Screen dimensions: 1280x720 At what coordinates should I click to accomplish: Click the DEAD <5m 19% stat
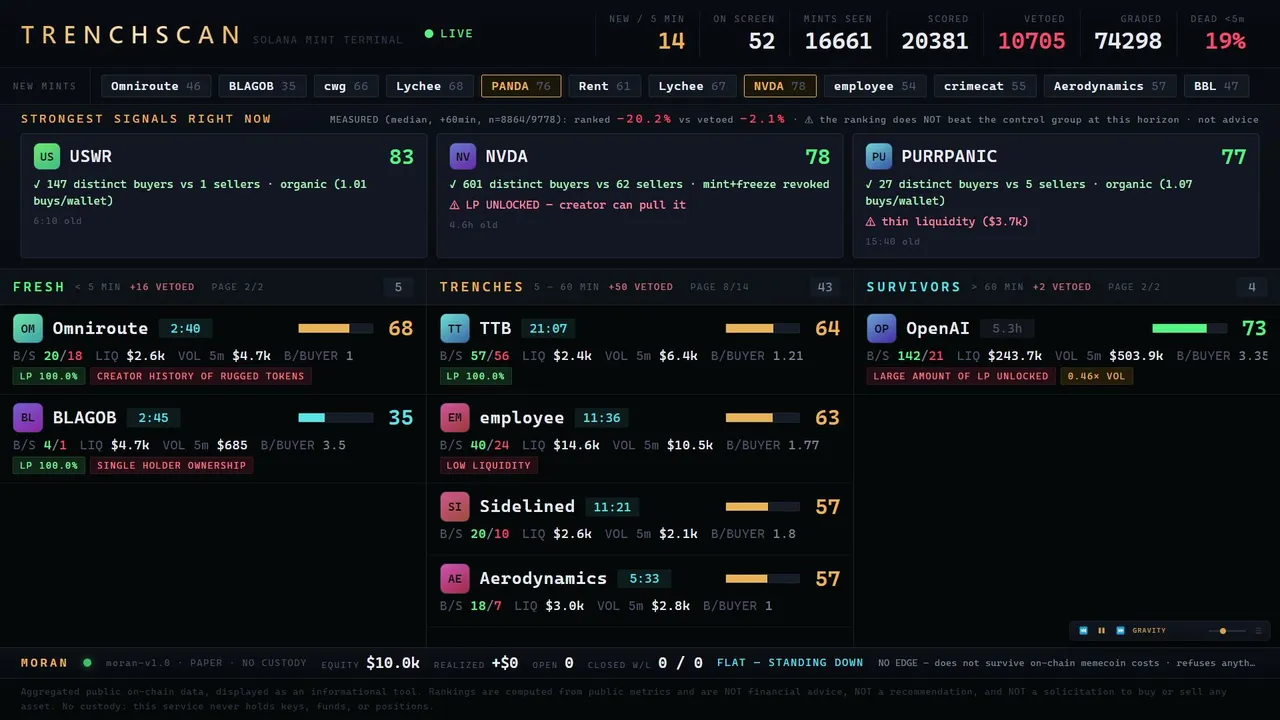(x=1217, y=34)
